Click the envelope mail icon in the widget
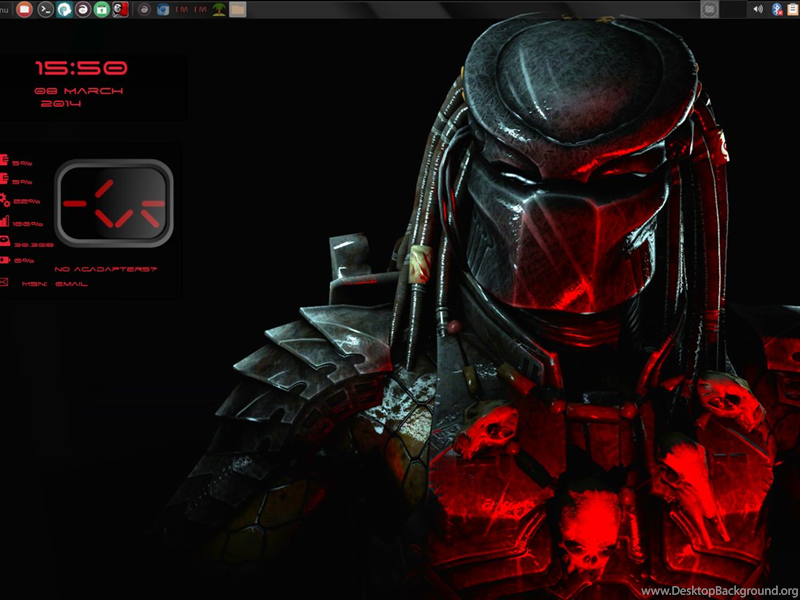Image resolution: width=800 pixels, height=600 pixels. [x=4, y=282]
